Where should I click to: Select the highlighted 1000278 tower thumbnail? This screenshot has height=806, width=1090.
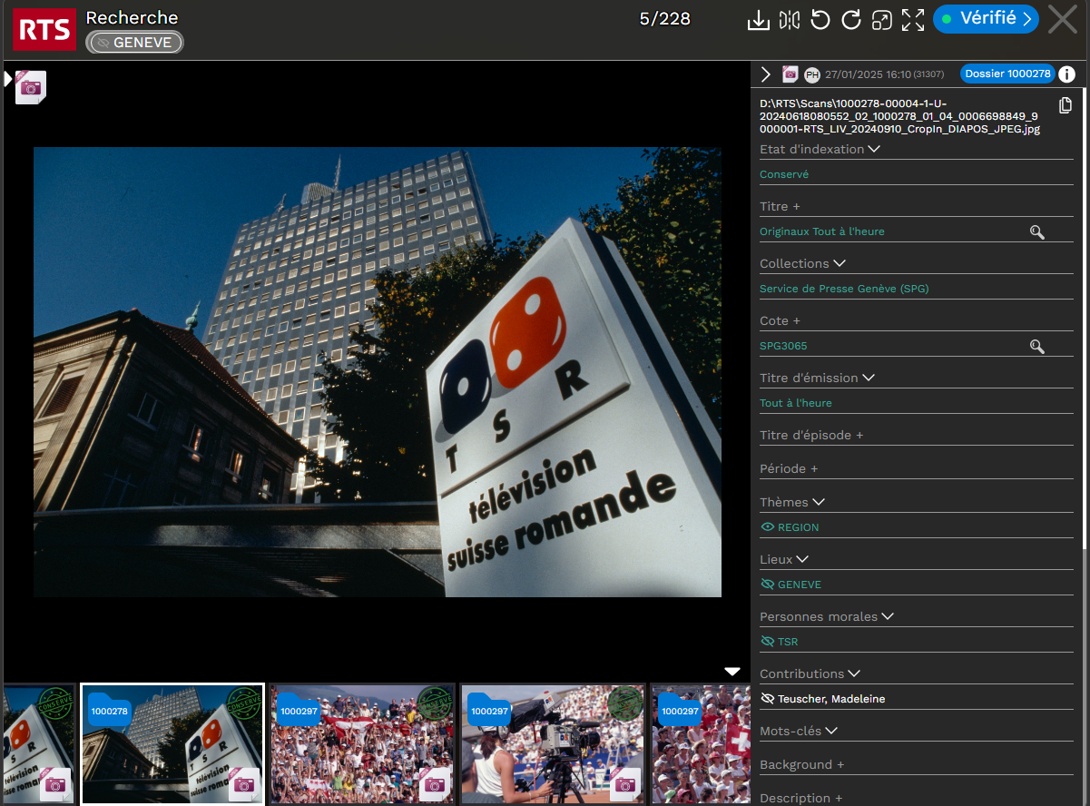click(x=172, y=744)
